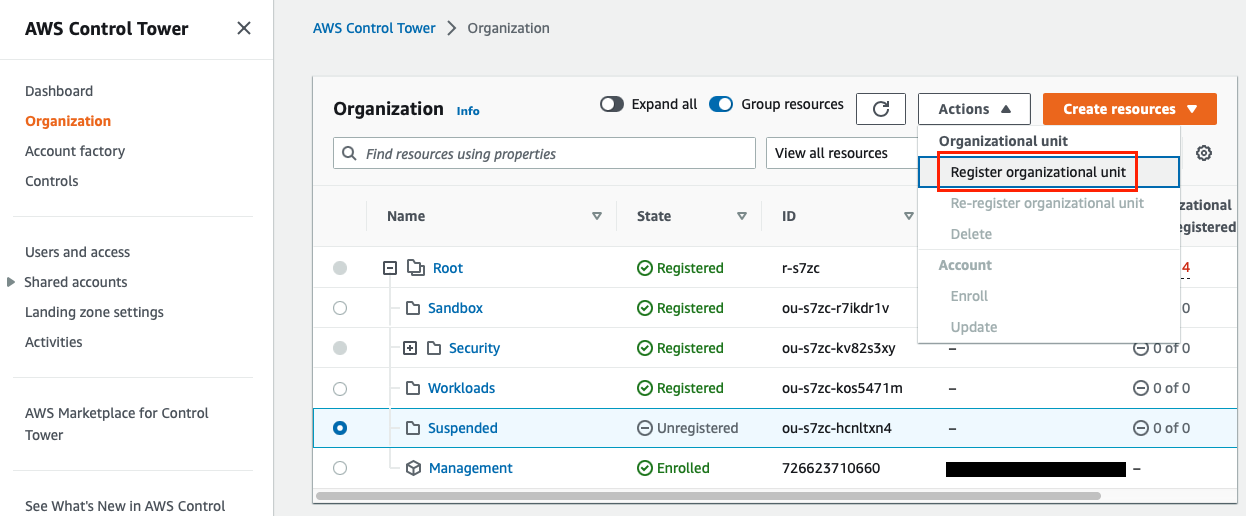Click the AWS Control Tower breadcrumb
This screenshot has height=516, width=1246.
pos(374,28)
